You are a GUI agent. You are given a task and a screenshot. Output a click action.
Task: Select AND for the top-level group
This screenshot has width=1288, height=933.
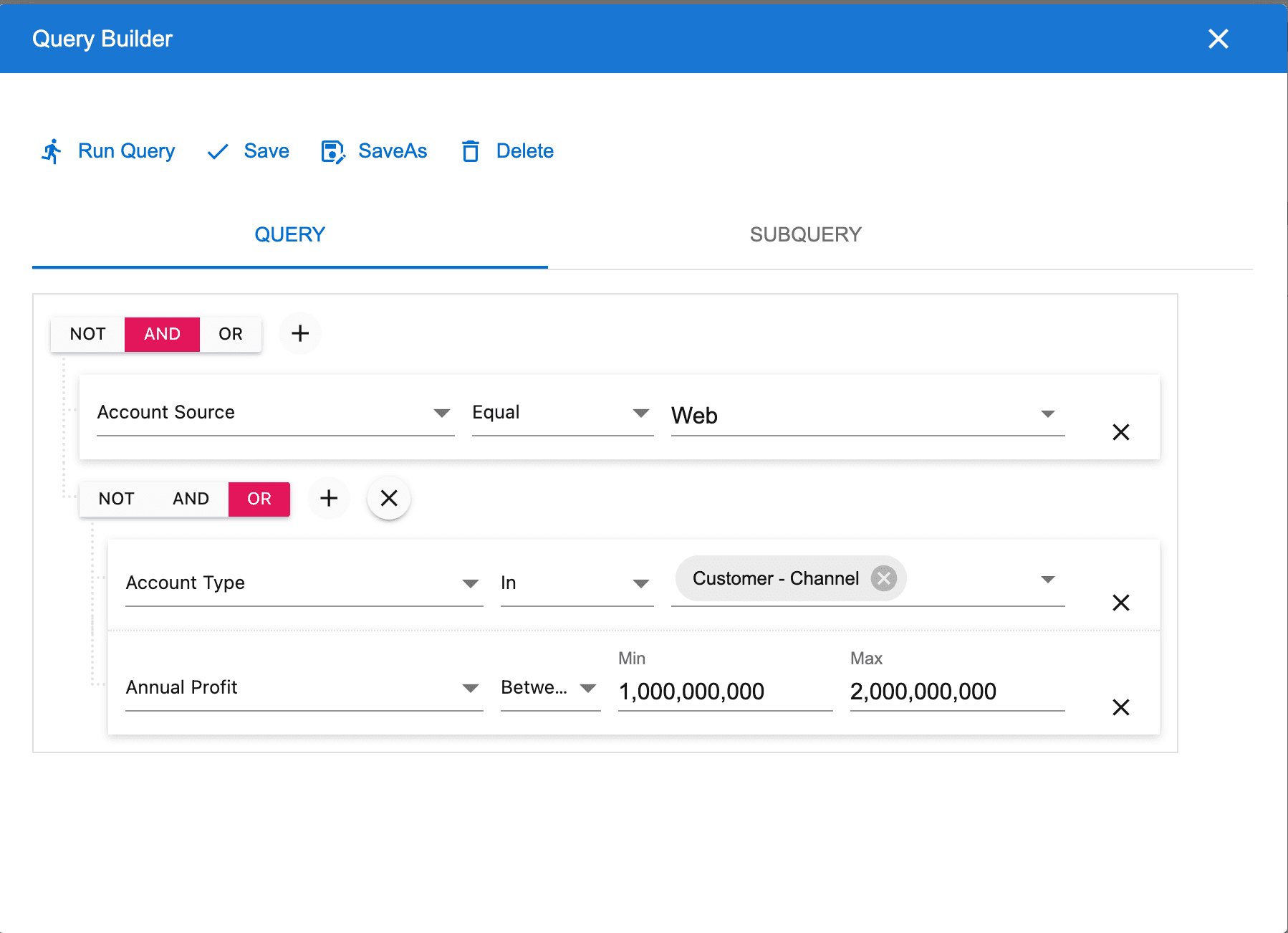tap(163, 334)
